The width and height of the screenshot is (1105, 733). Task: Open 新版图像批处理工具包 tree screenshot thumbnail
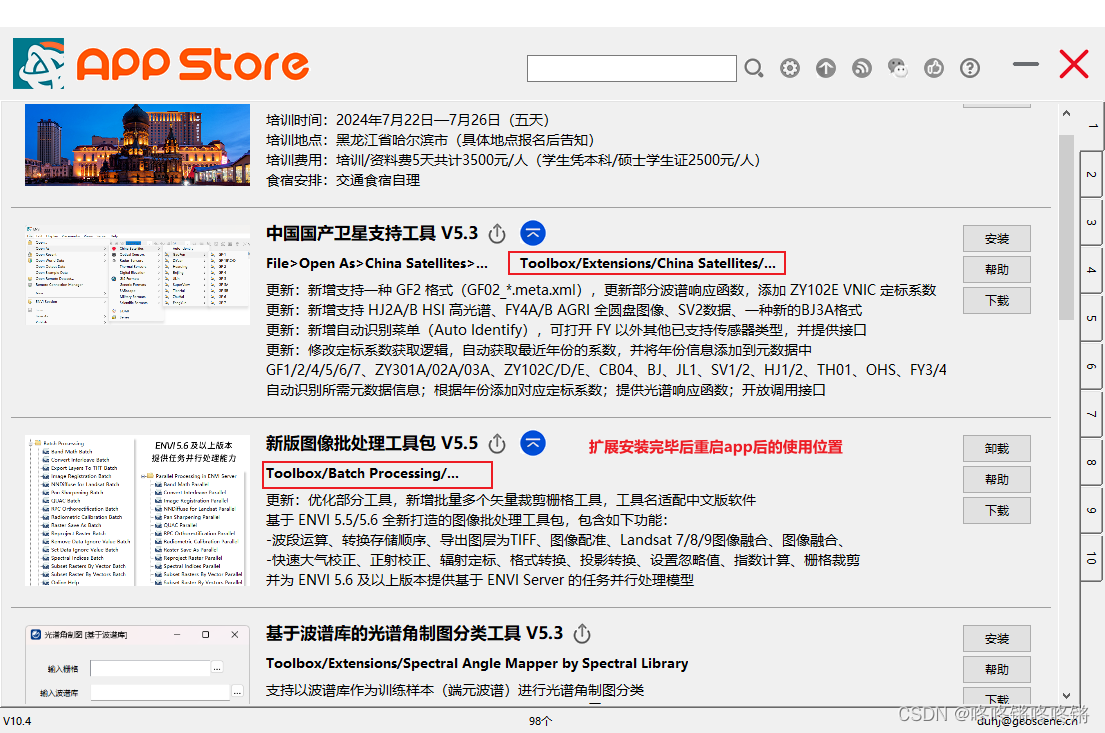tap(137, 510)
